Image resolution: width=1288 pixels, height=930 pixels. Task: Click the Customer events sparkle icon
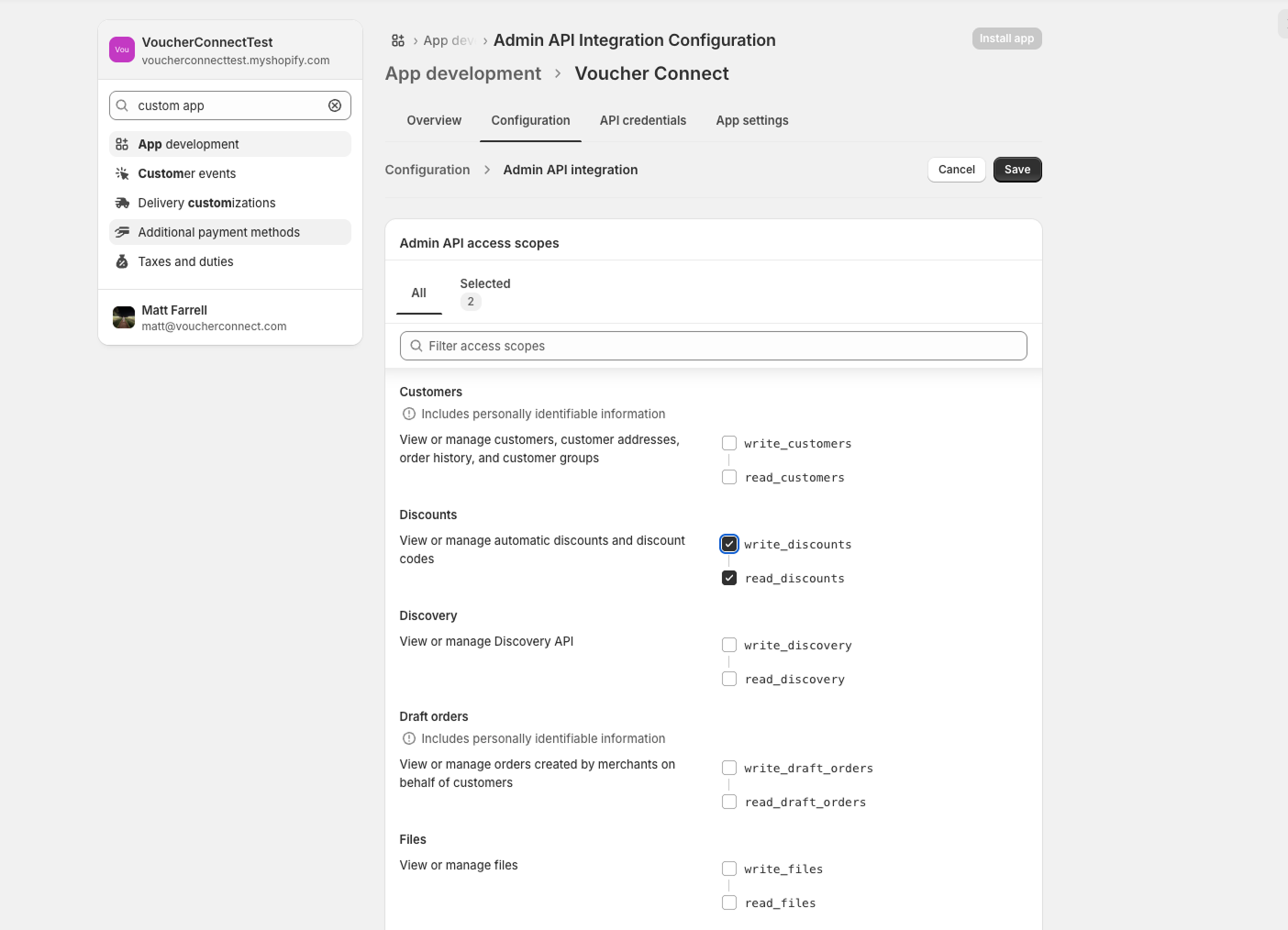point(122,173)
